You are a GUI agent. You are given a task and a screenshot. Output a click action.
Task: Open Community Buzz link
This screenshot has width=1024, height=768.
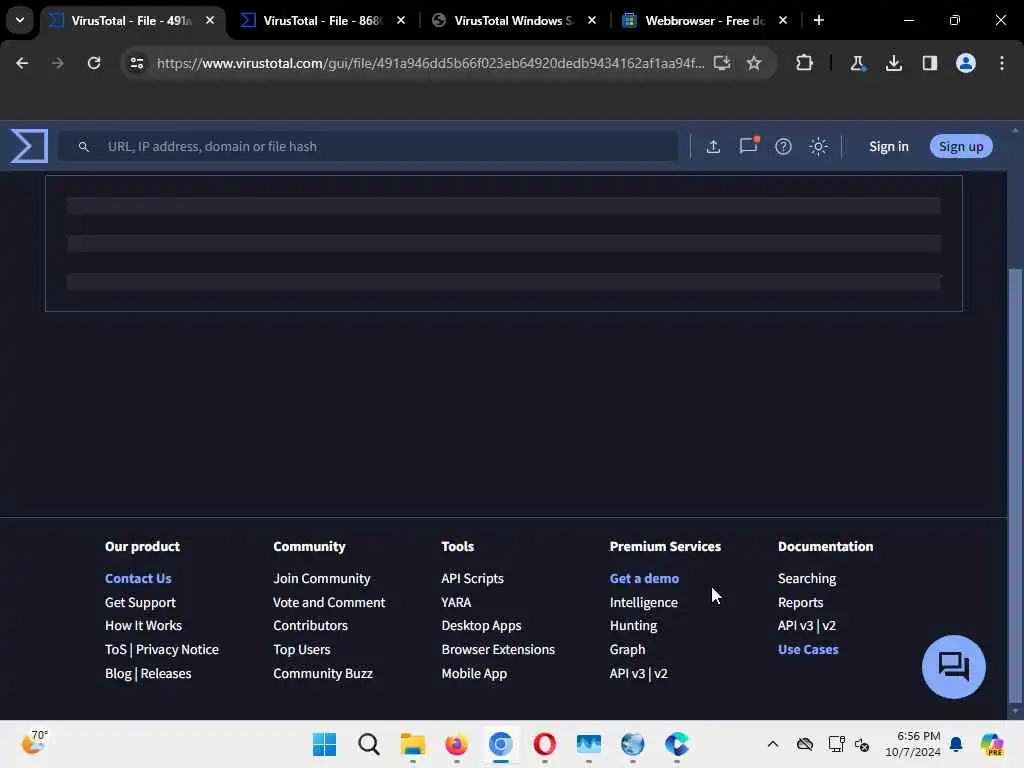click(x=323, y=673)
